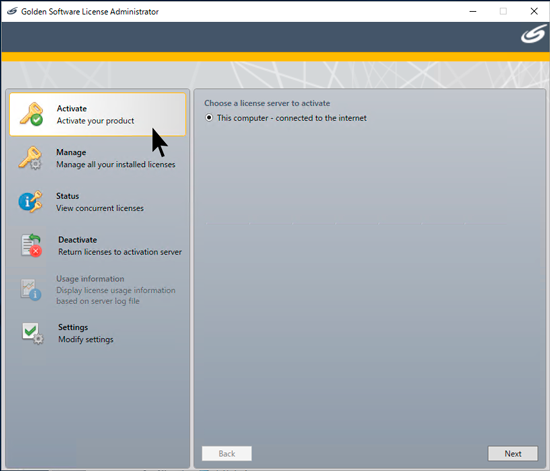Screen dimensions: 550x471
Task: Open Deactivate return licenses section
Action: point(98,245)
